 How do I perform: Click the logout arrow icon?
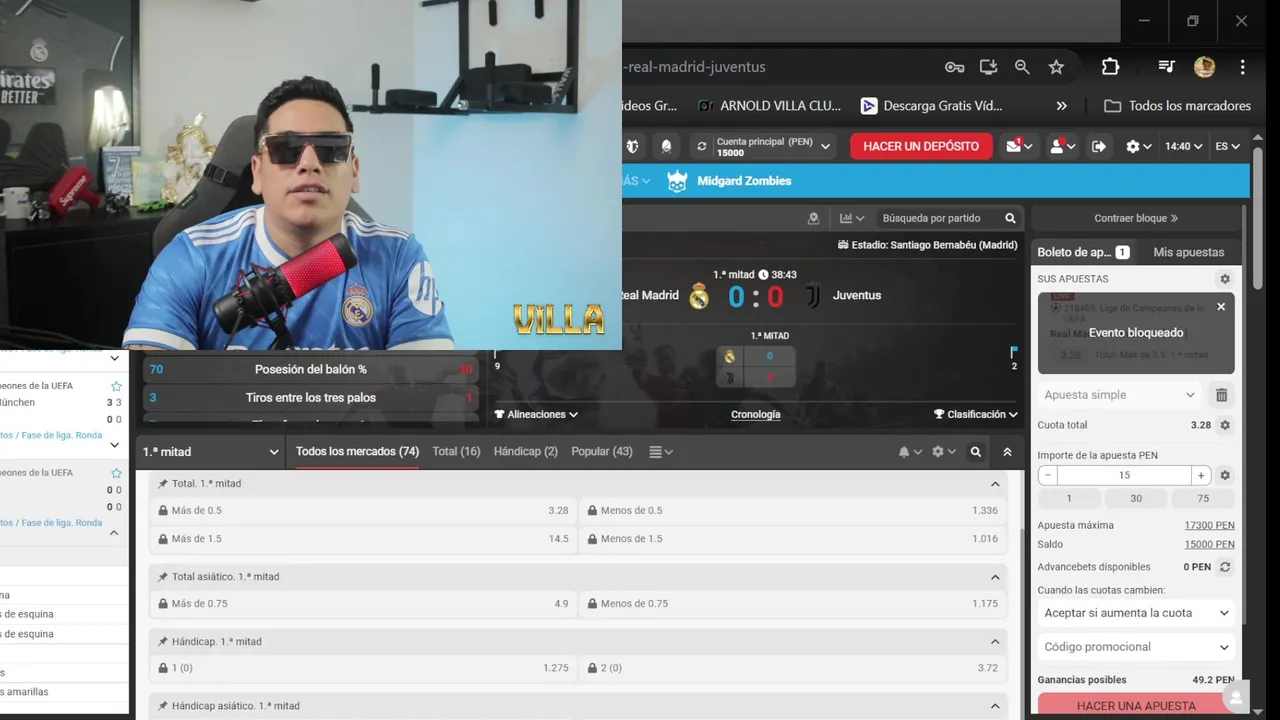click(1099, 146)
